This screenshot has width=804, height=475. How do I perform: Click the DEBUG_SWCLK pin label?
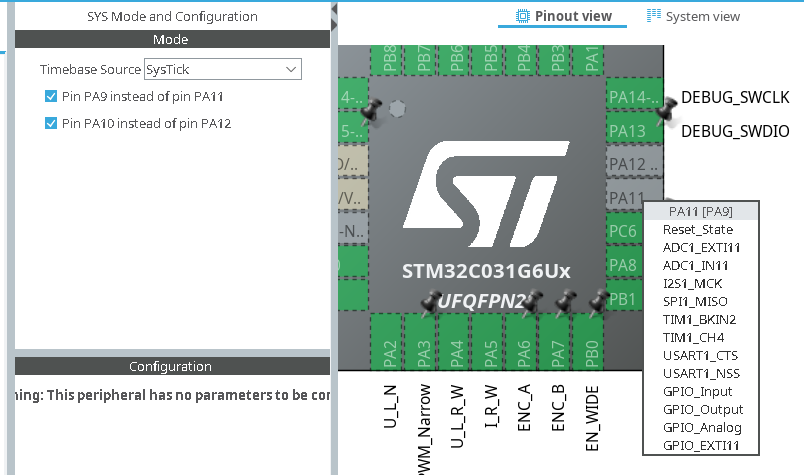735,97
